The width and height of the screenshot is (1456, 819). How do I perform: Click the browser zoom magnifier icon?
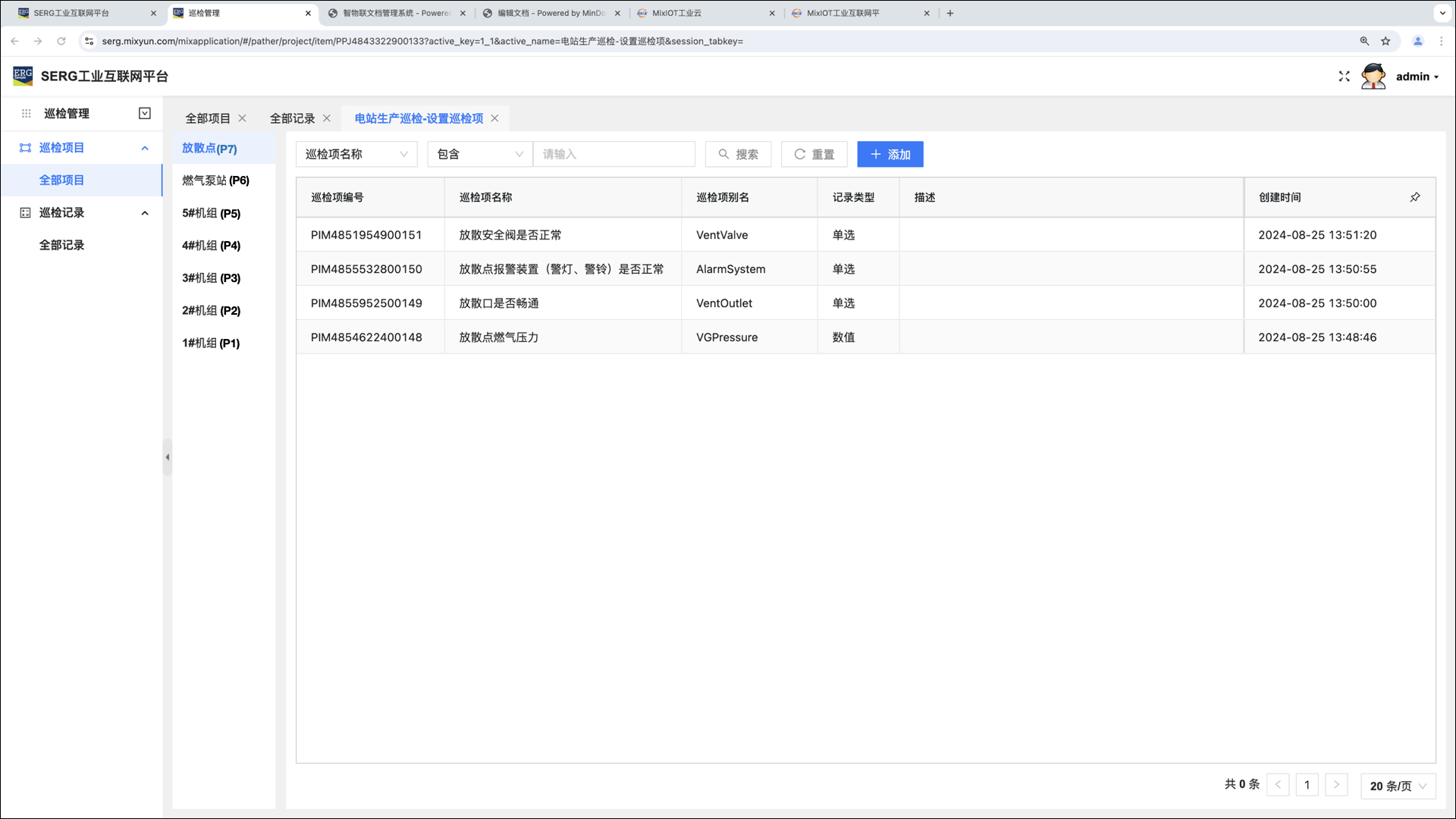(1364, 41)
